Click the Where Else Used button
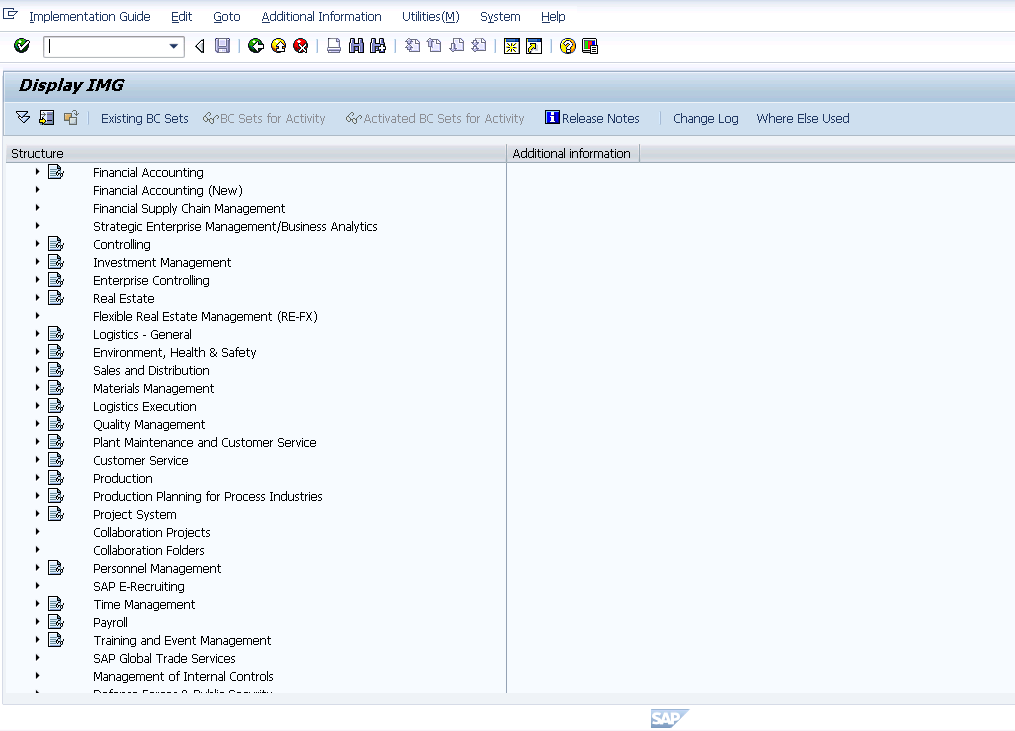 803,118
